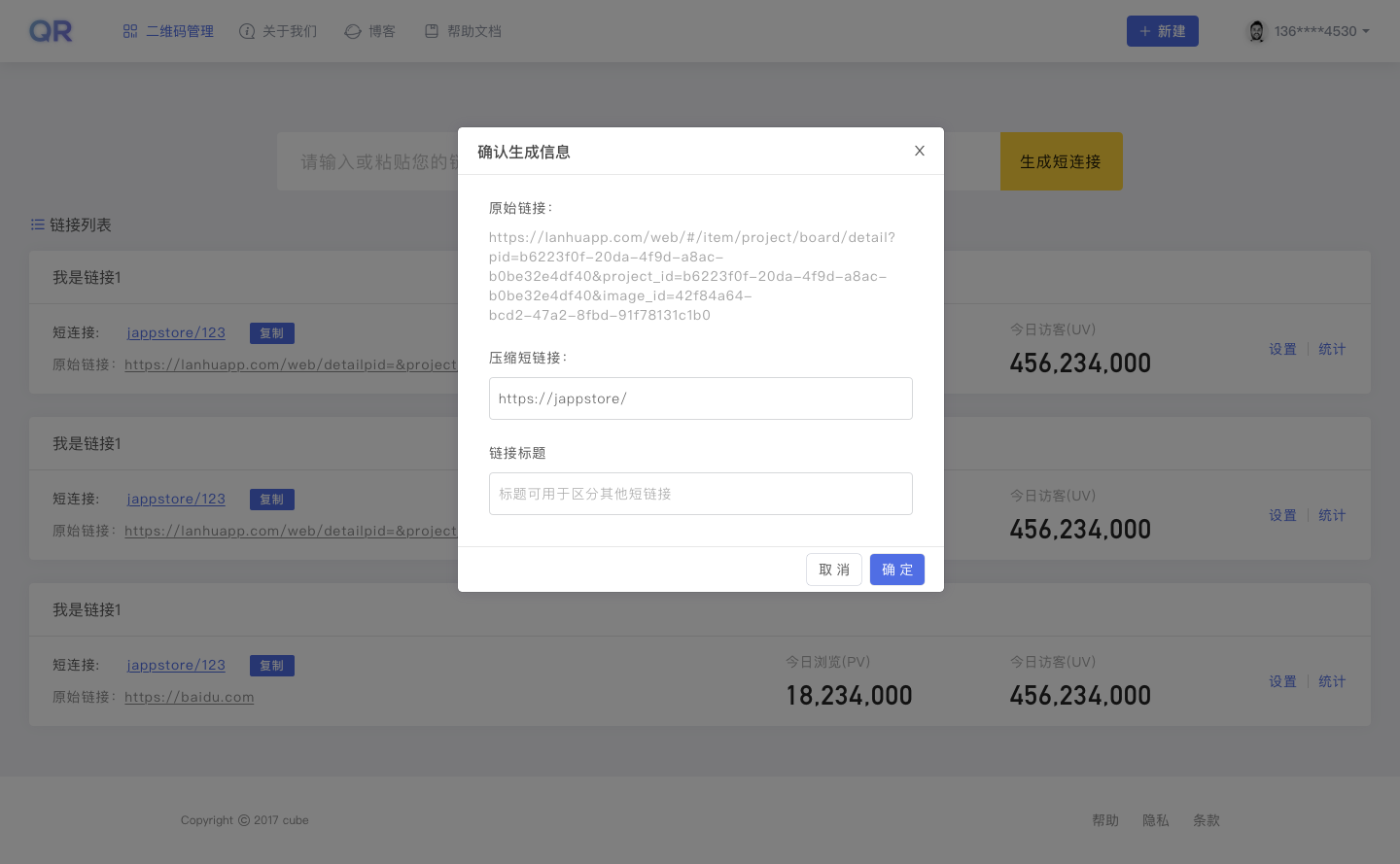Close the 确认生成信息 dialog

(919, 151)
